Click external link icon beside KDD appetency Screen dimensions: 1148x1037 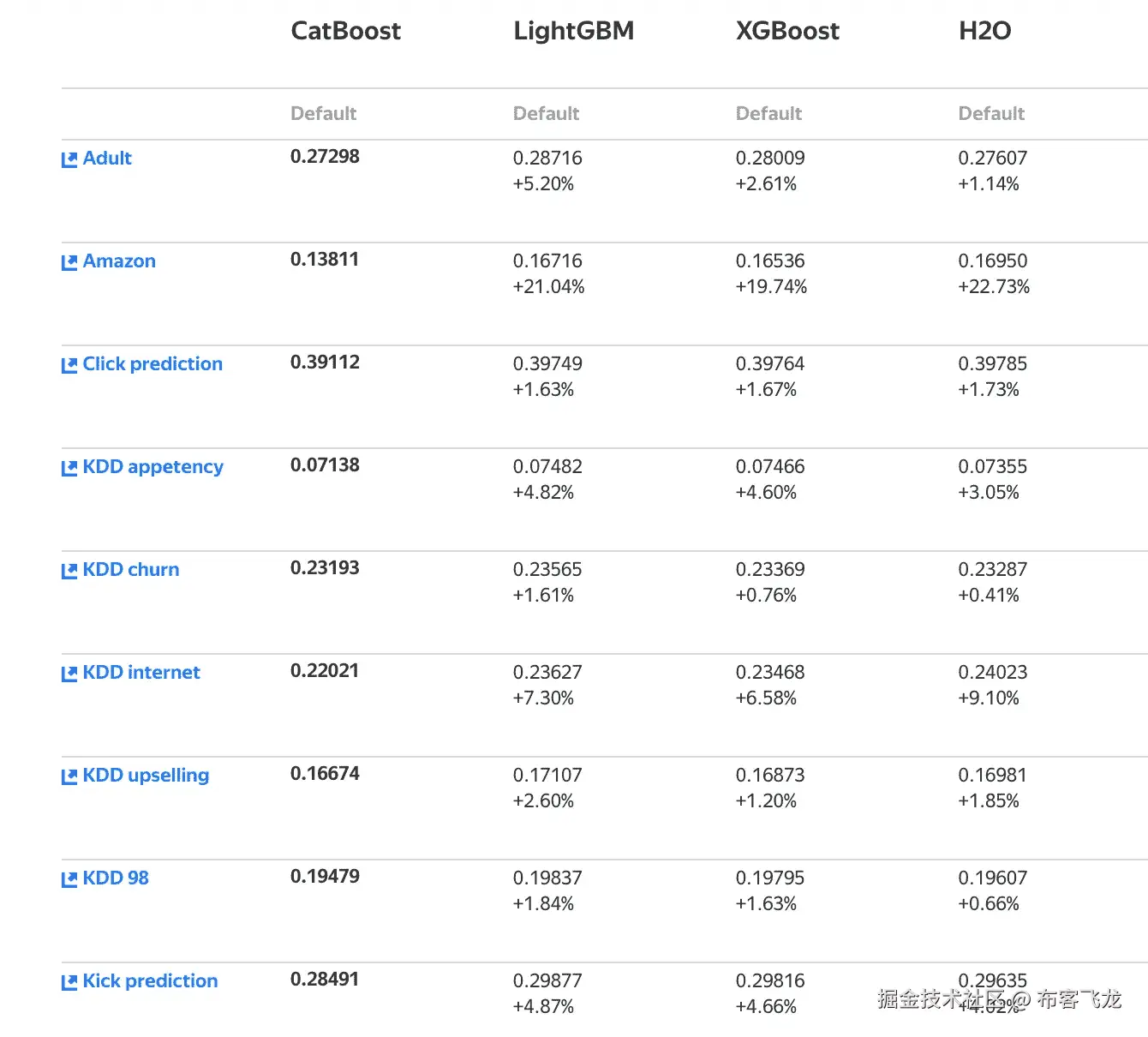[69, 468]
